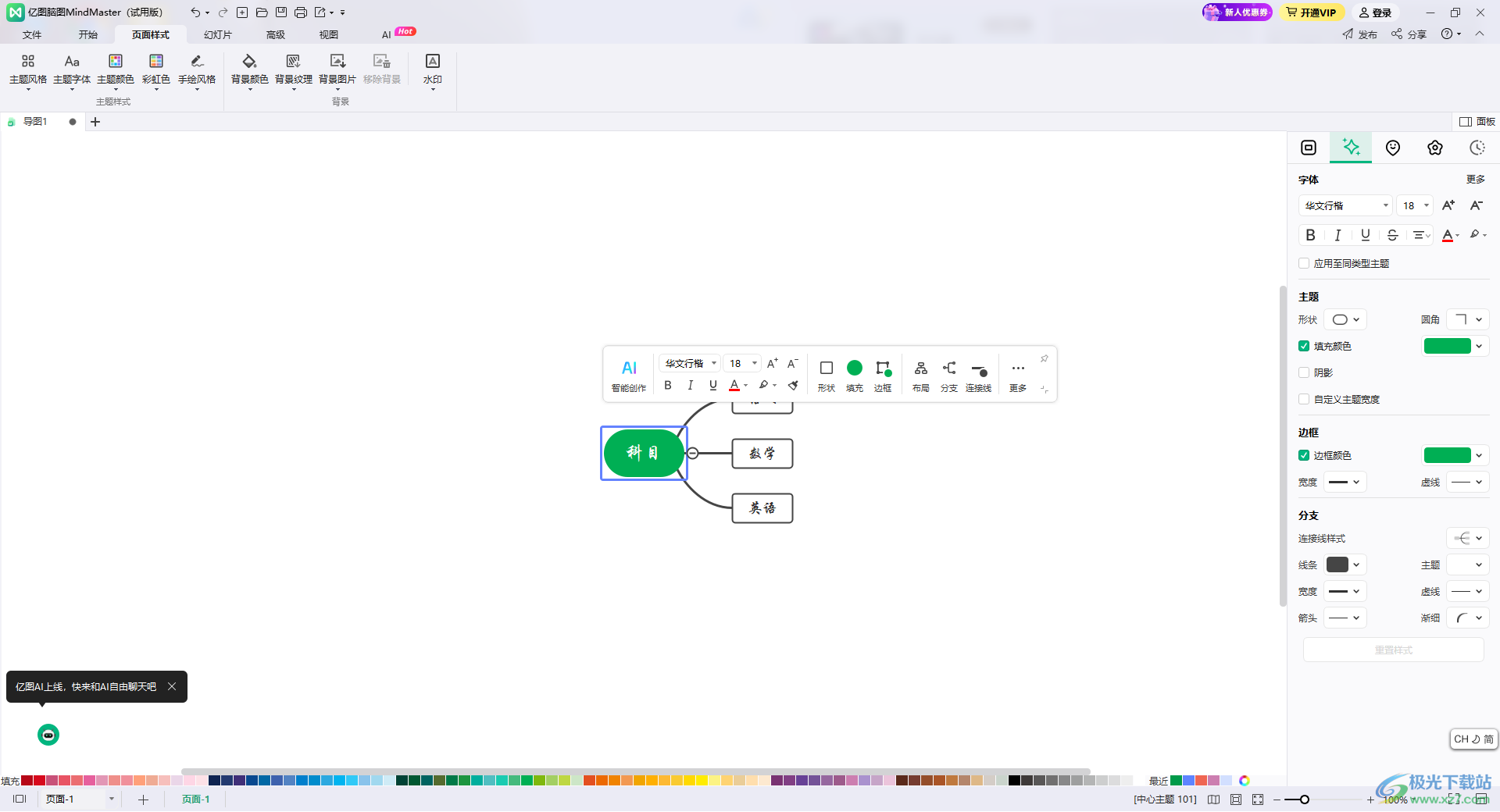
Task: Open 主题颜色 theme color palette
Action: [116, 70]
